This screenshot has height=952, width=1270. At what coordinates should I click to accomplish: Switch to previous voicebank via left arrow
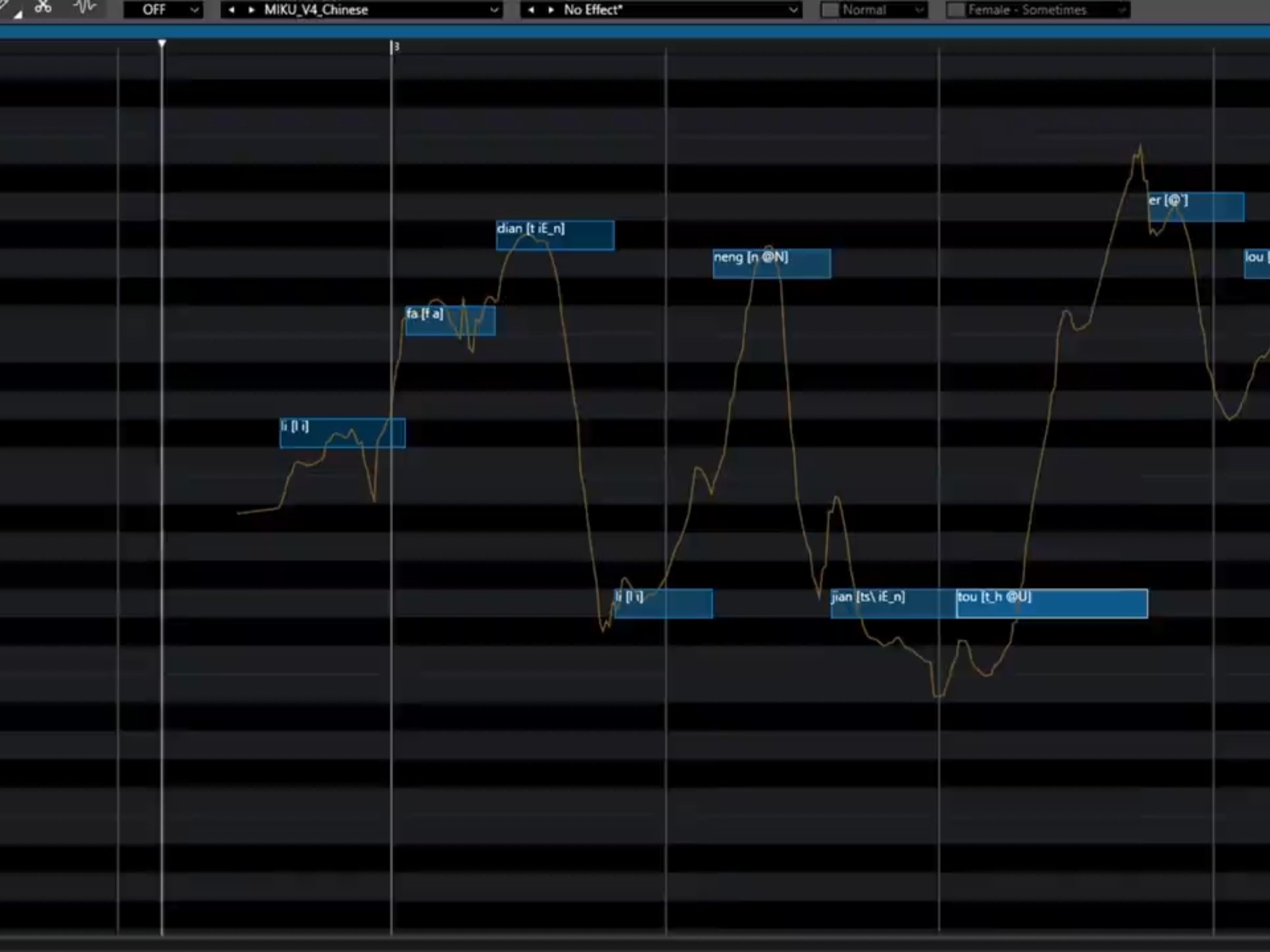click(x=232, y=10)
